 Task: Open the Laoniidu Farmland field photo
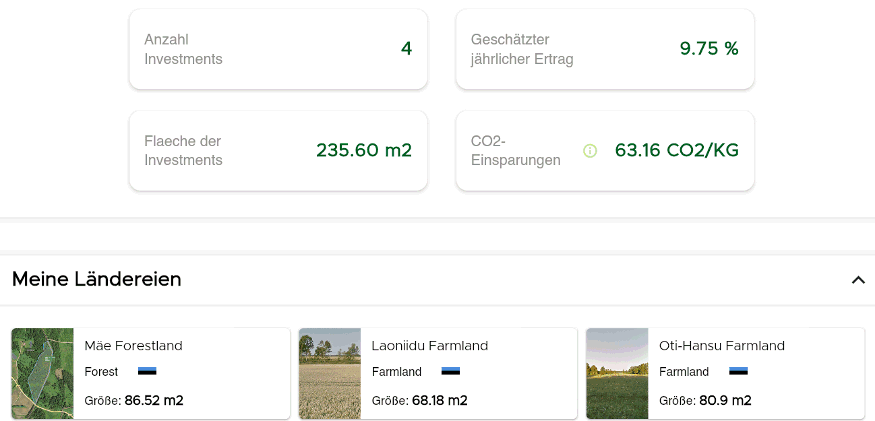[330, 373]
